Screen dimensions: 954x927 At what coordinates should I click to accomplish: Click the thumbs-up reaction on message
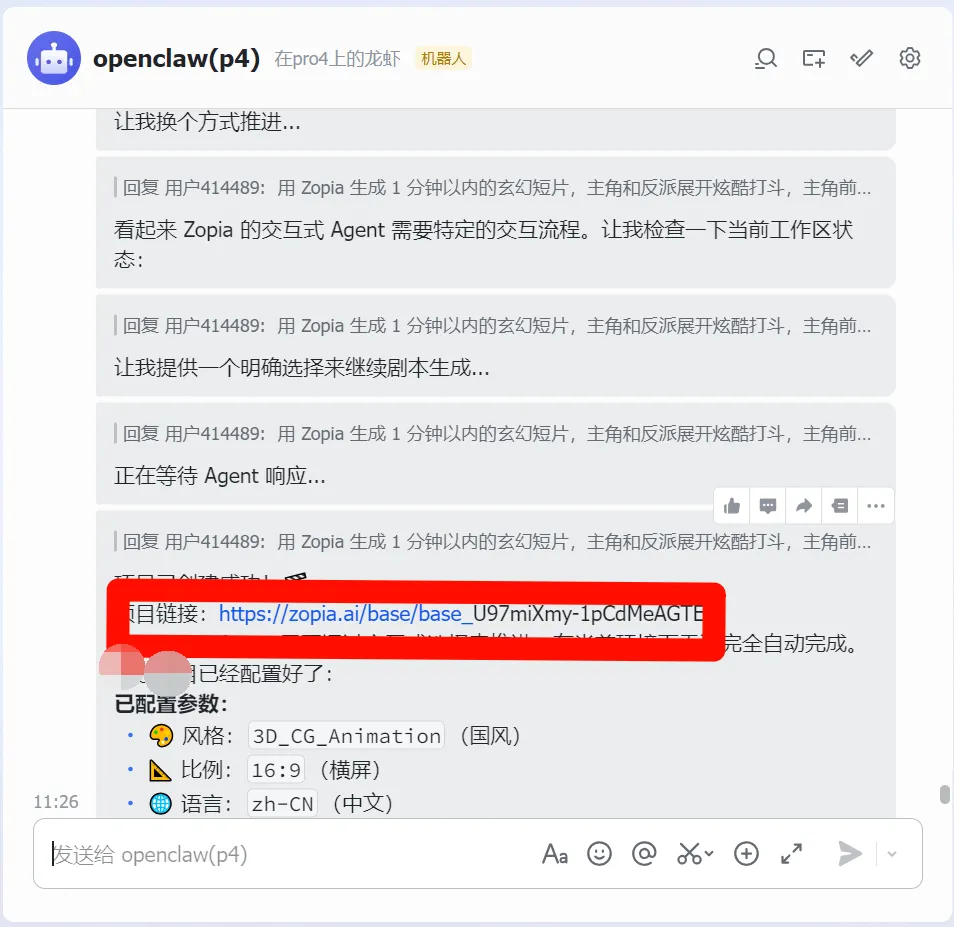(x=732, y=505)
